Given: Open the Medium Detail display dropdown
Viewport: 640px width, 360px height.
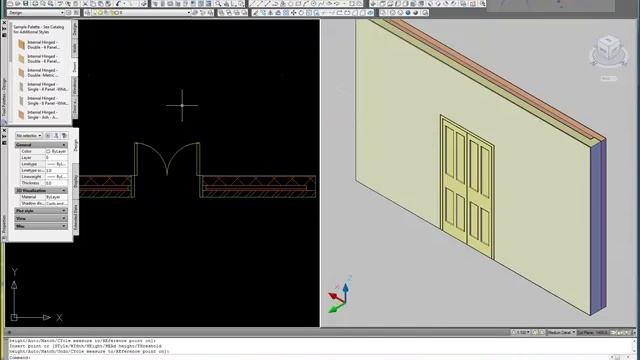Looking at the screenshot, I should [x=561, y=333].
